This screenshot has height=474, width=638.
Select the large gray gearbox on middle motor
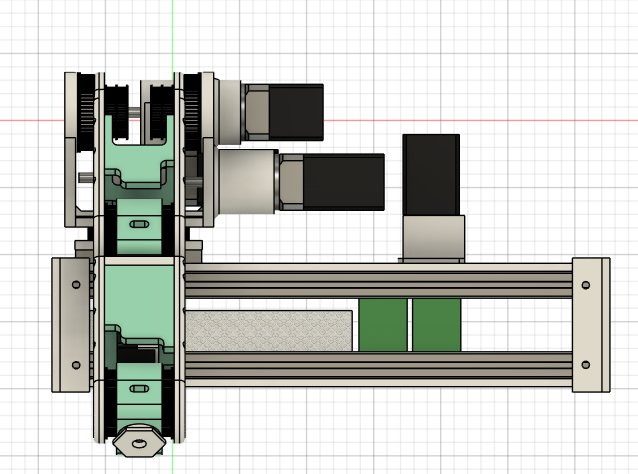246,182
